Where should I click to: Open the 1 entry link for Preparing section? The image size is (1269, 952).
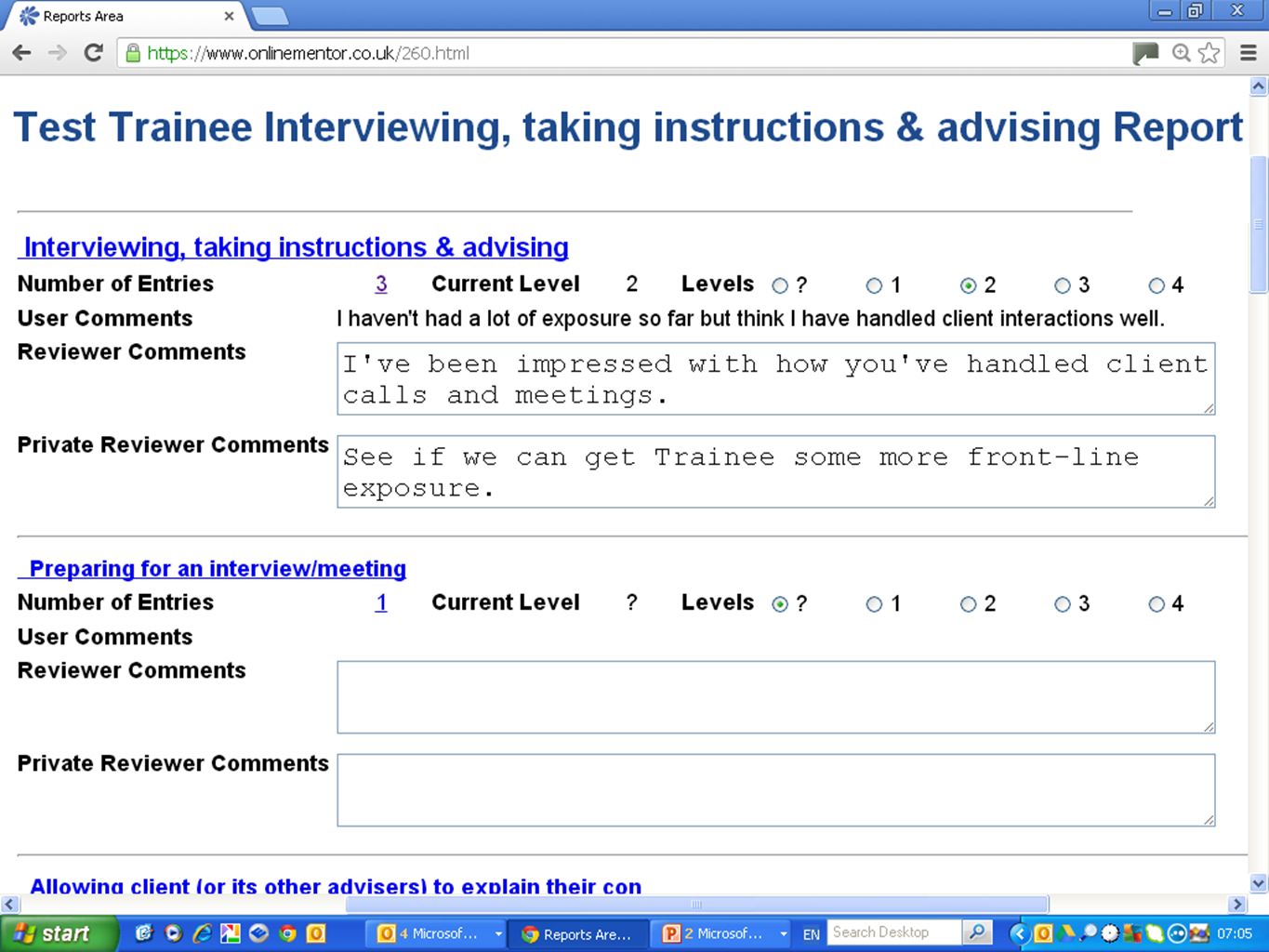(x=381, y=602)
